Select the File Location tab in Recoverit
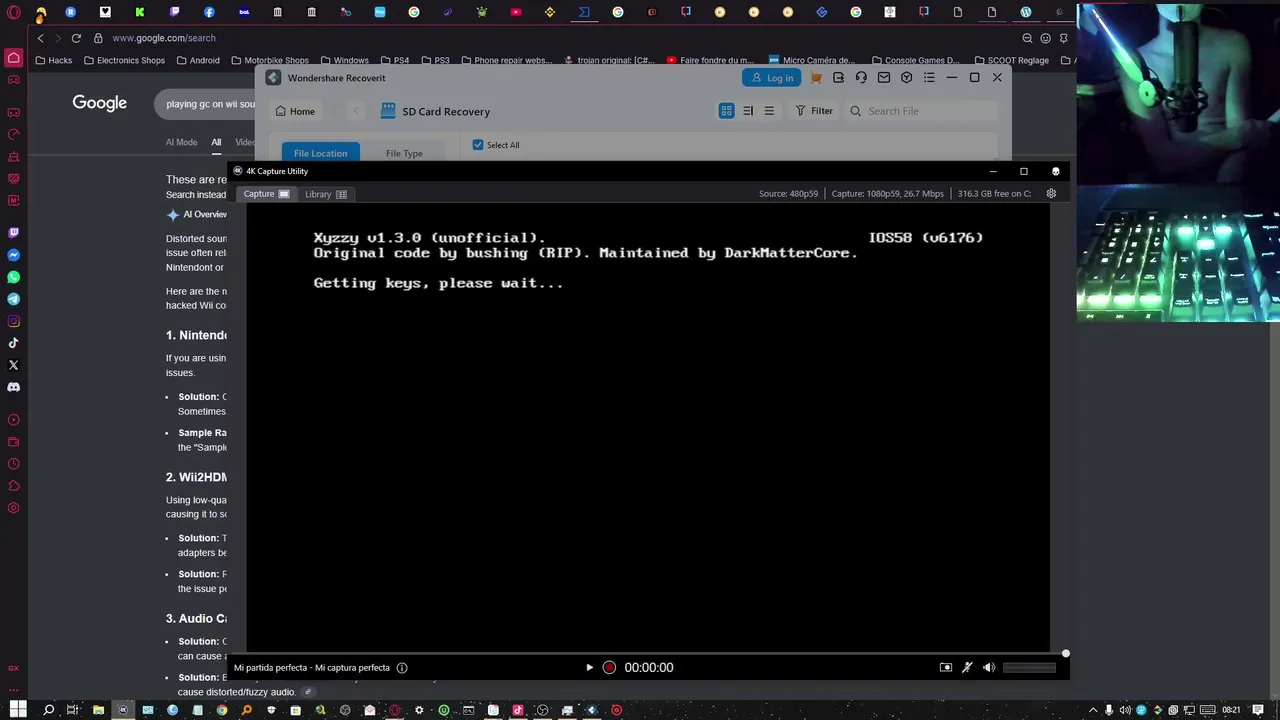Screen dimensions: 1280x720 [x=320, y=153]
